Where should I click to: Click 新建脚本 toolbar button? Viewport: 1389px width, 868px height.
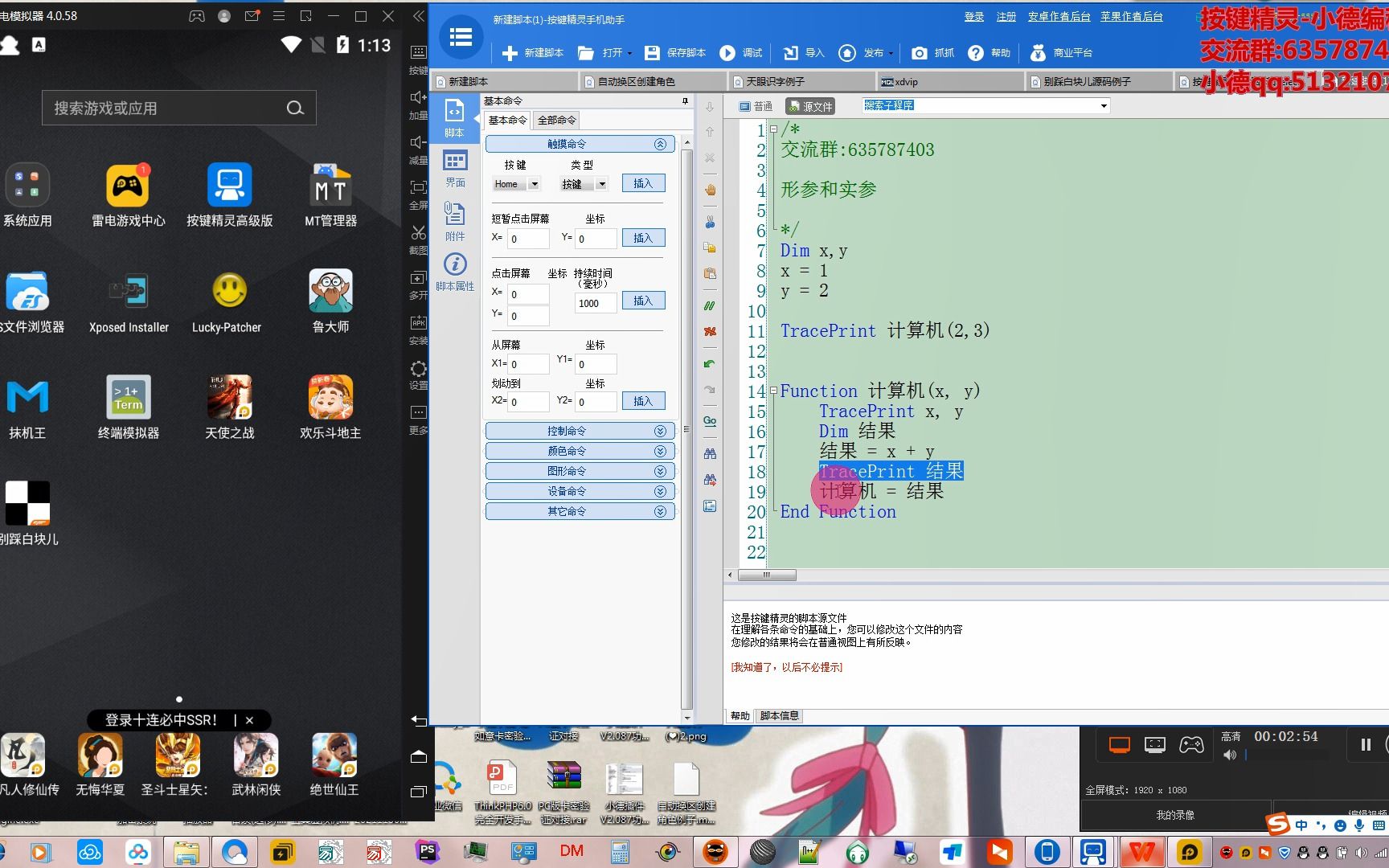pyautogui.click(x=532, y=53)
